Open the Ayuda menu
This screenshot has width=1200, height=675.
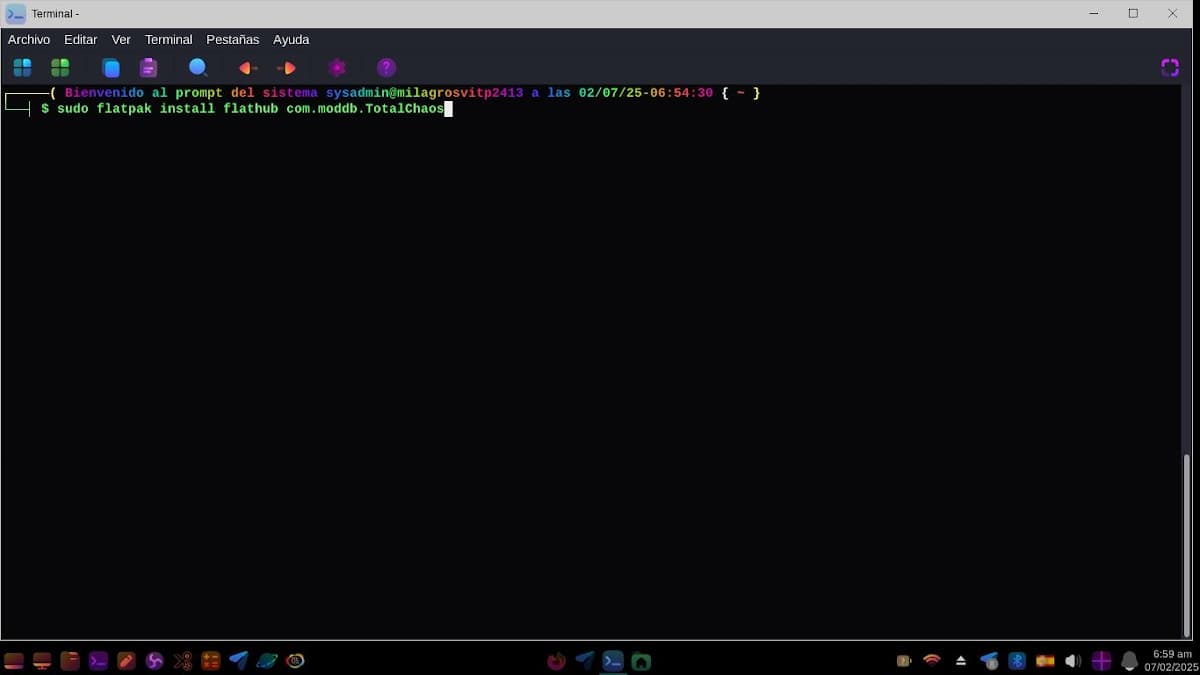tap(291, 40)
